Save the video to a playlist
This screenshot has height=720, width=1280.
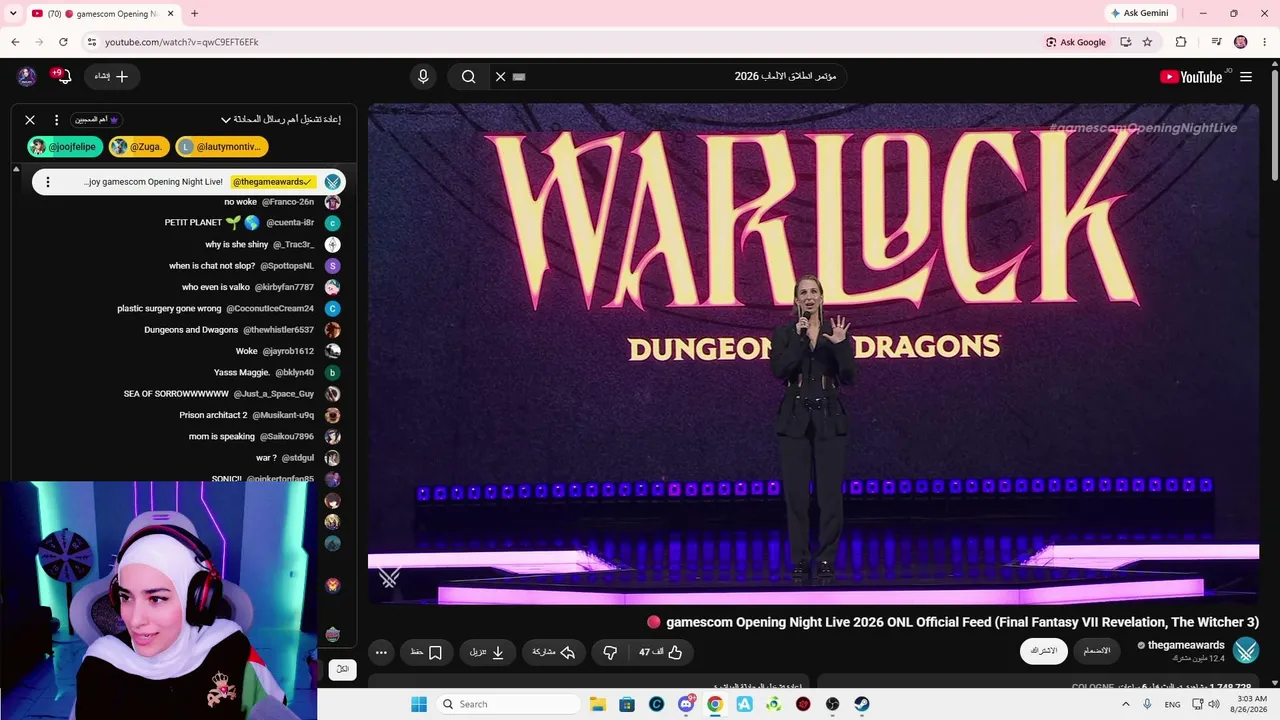coord(427,653)
